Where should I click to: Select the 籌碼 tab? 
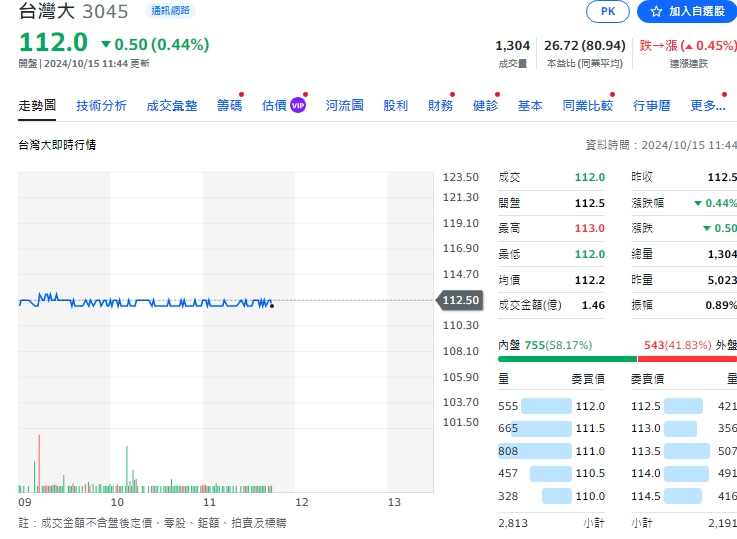click(x=229, y=105)
